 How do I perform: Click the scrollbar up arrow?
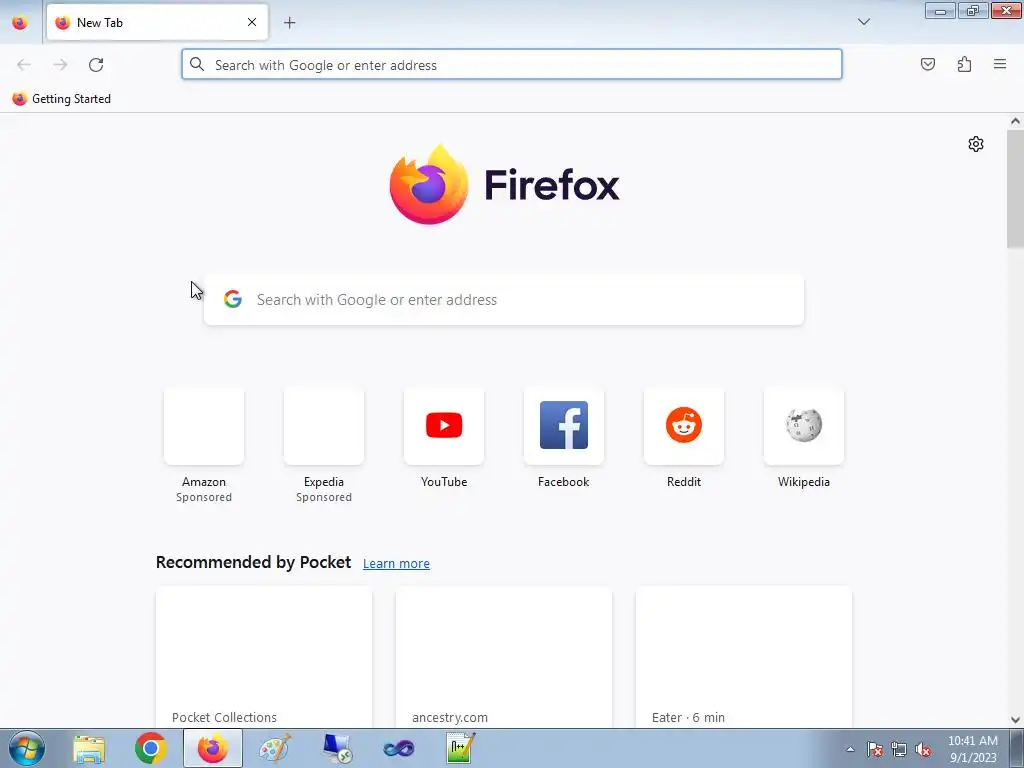(1015, 121)
